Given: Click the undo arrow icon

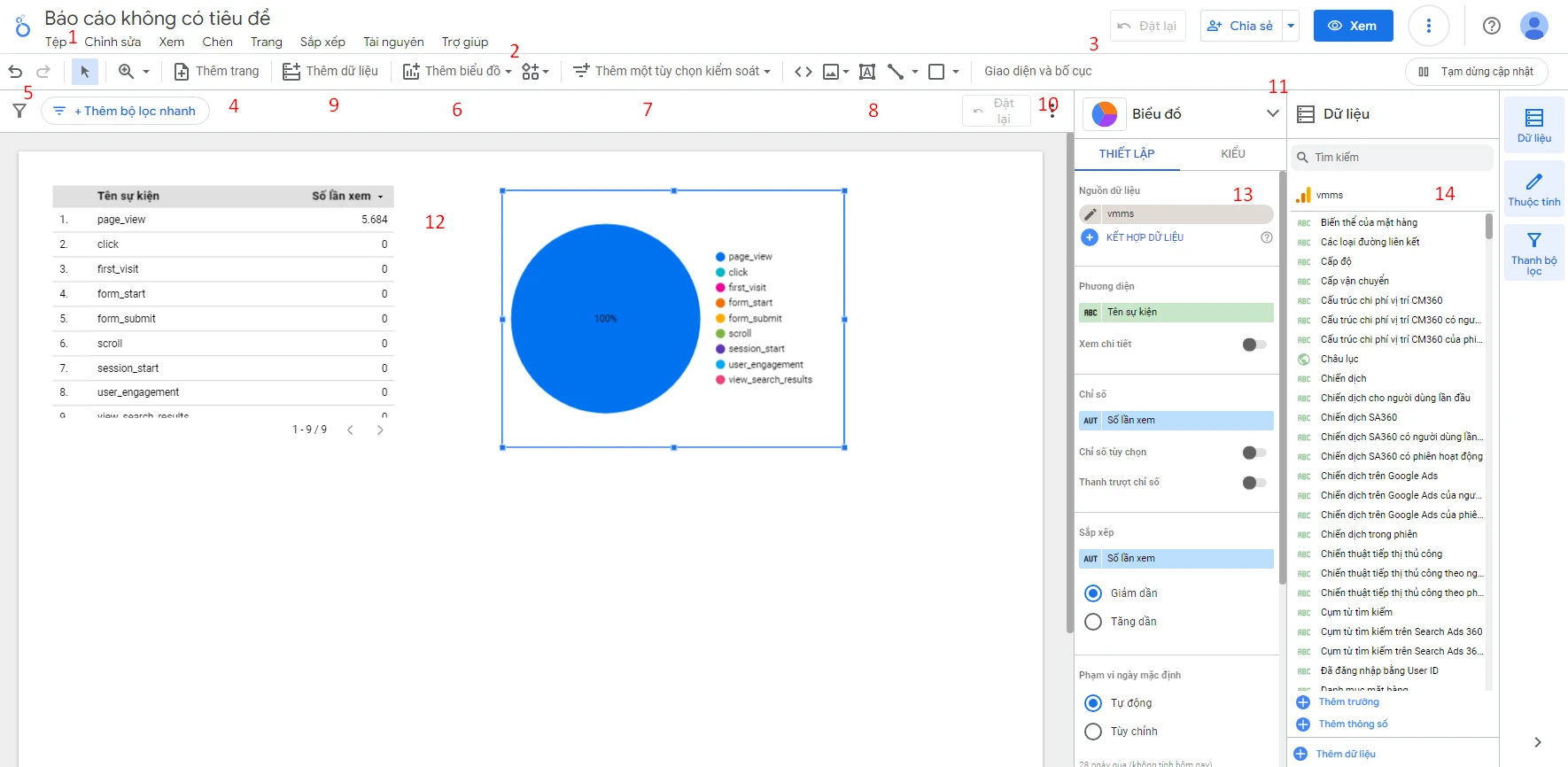Looking at the screenshot, I should (x=15, y=72).
